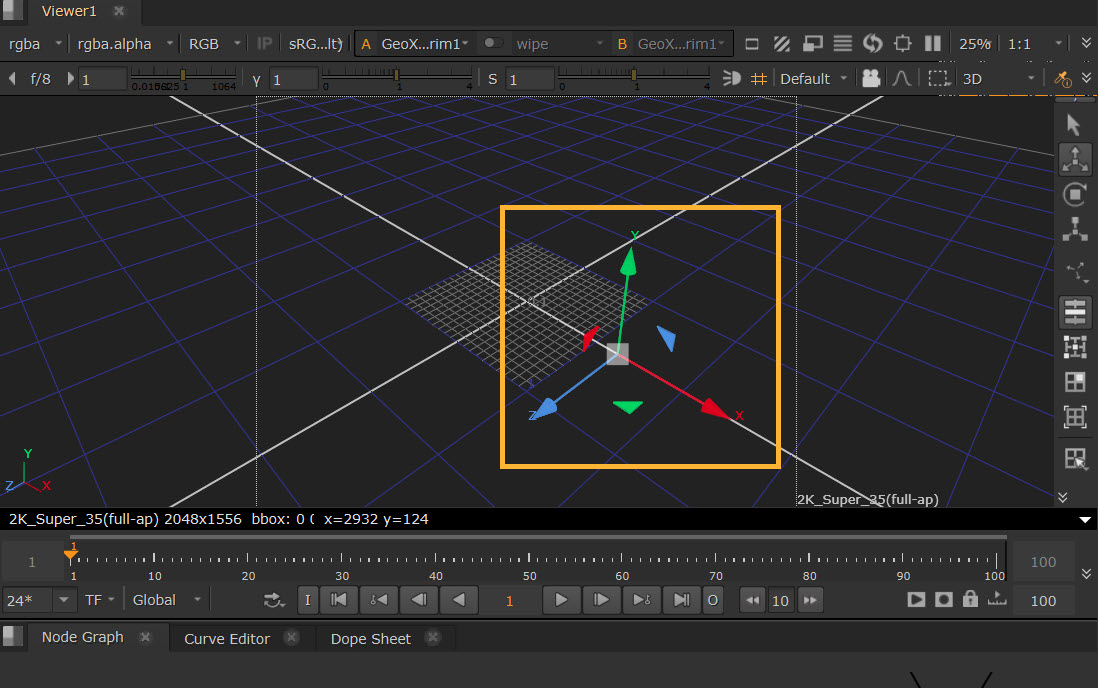Switch to the Curve Editor tab

pyautogui.click(x=227, y=638)
